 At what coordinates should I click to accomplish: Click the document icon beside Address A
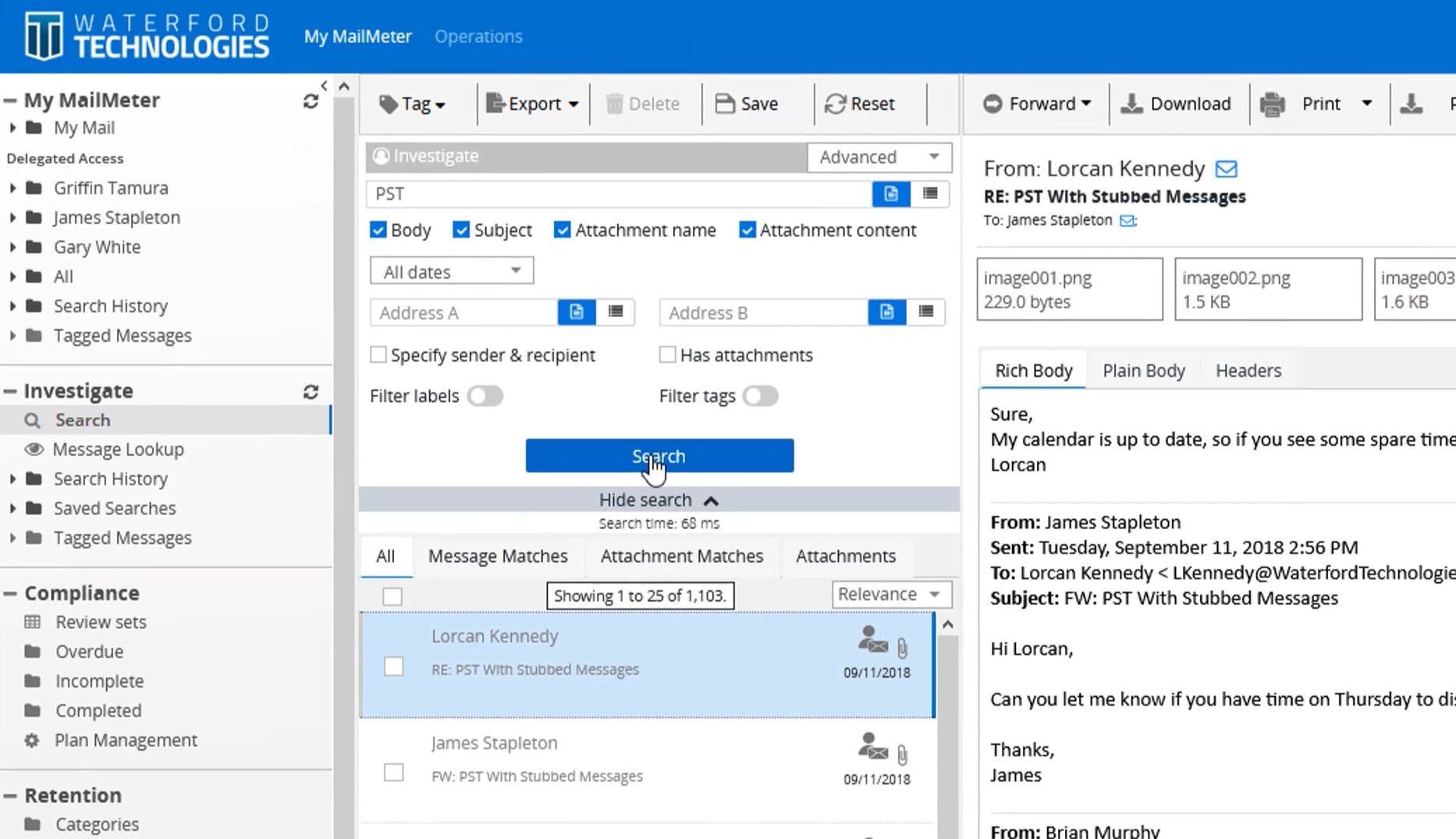pos(577,312)
